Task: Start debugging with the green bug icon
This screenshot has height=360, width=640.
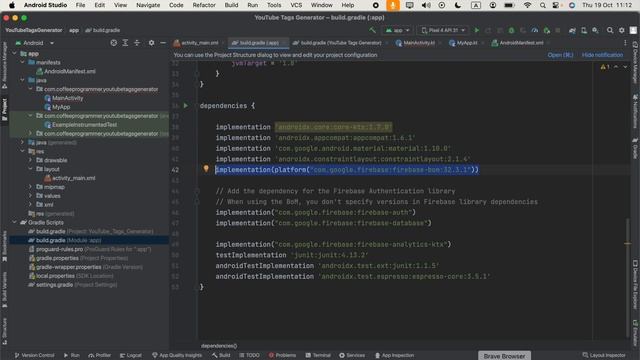Action: click(x=511, y=30)
